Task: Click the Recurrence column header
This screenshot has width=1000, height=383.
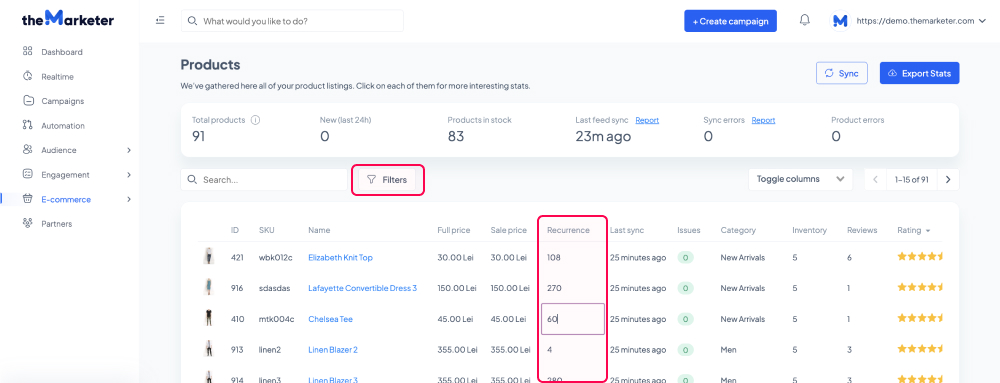Action: point(568,230)
